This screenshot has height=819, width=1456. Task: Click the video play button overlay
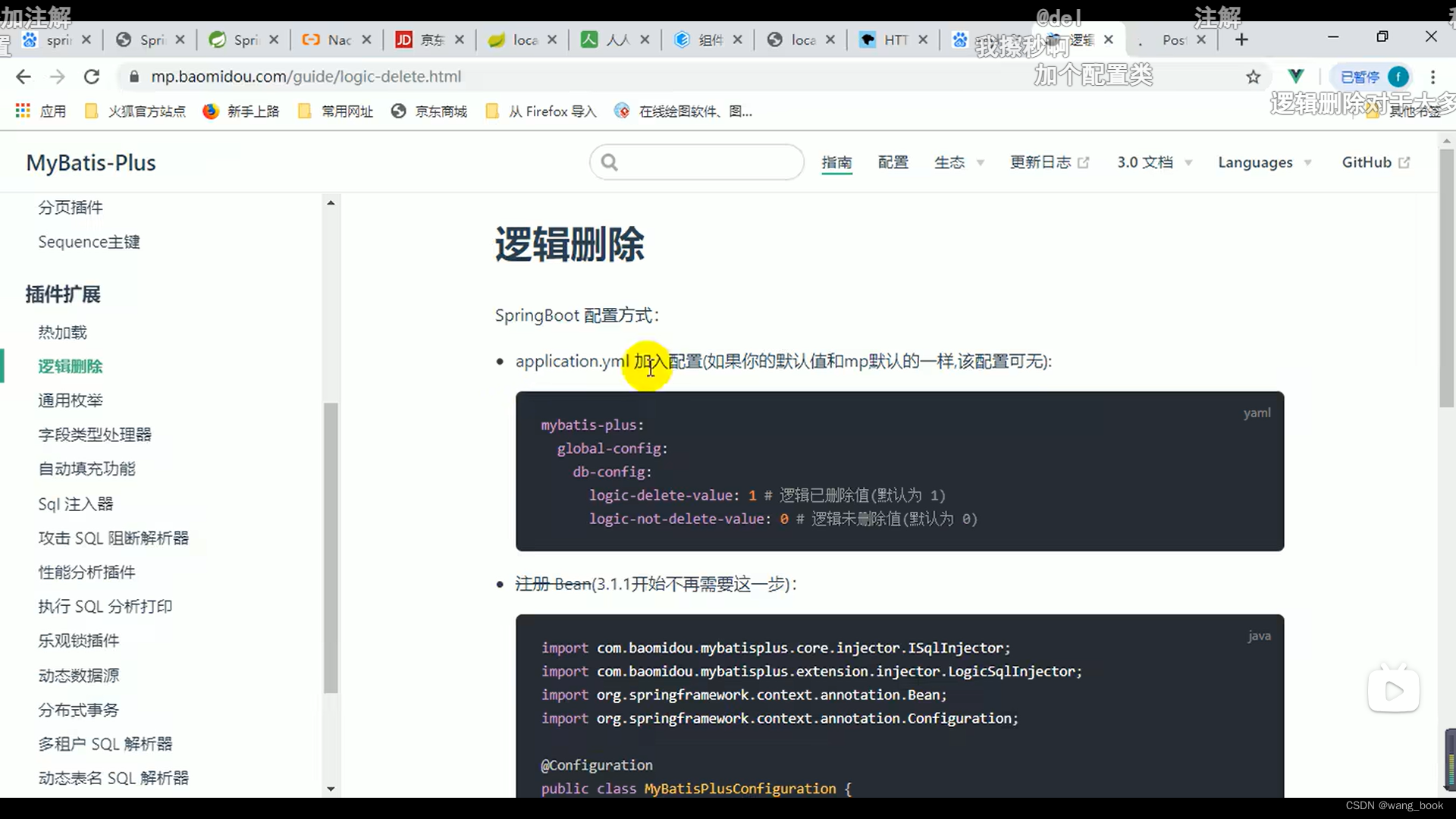tap(1395, 690)
